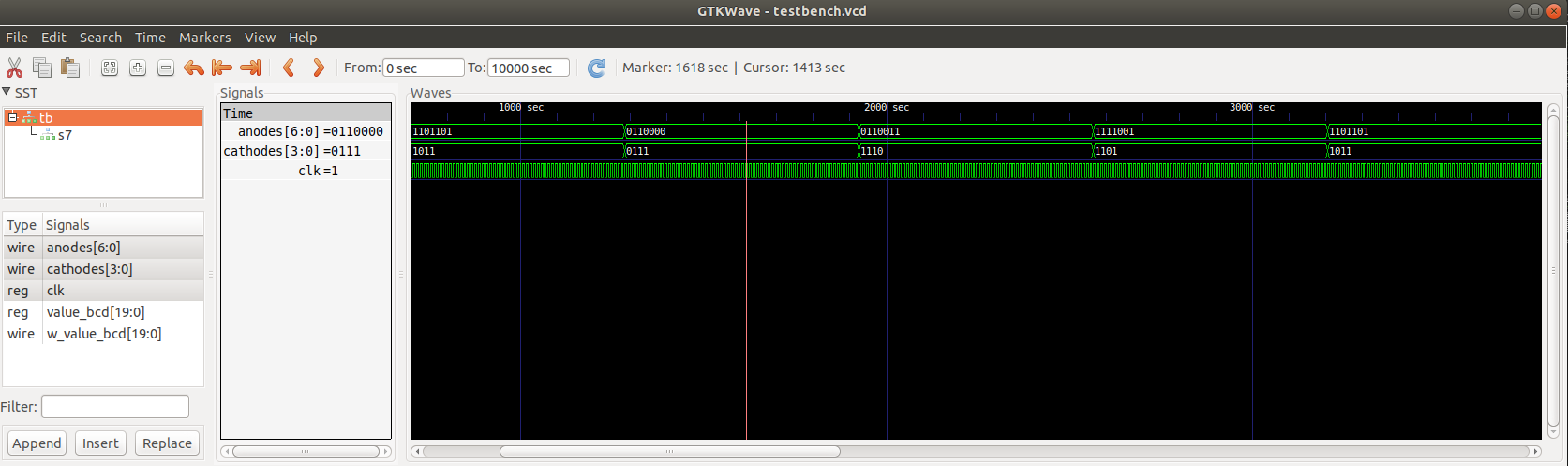Open the Time menu

coord(150,38)
